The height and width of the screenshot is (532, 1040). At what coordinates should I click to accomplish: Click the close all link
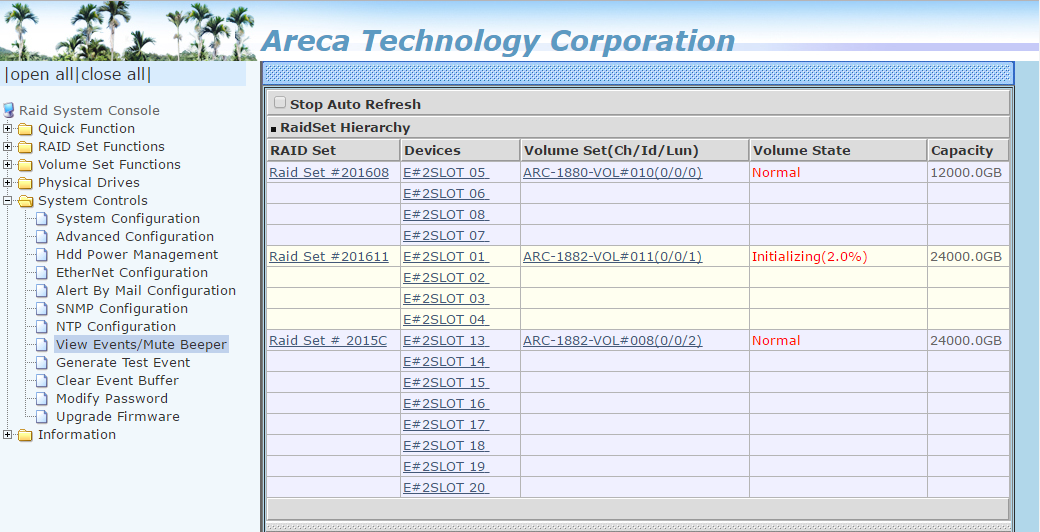point(114,74)
